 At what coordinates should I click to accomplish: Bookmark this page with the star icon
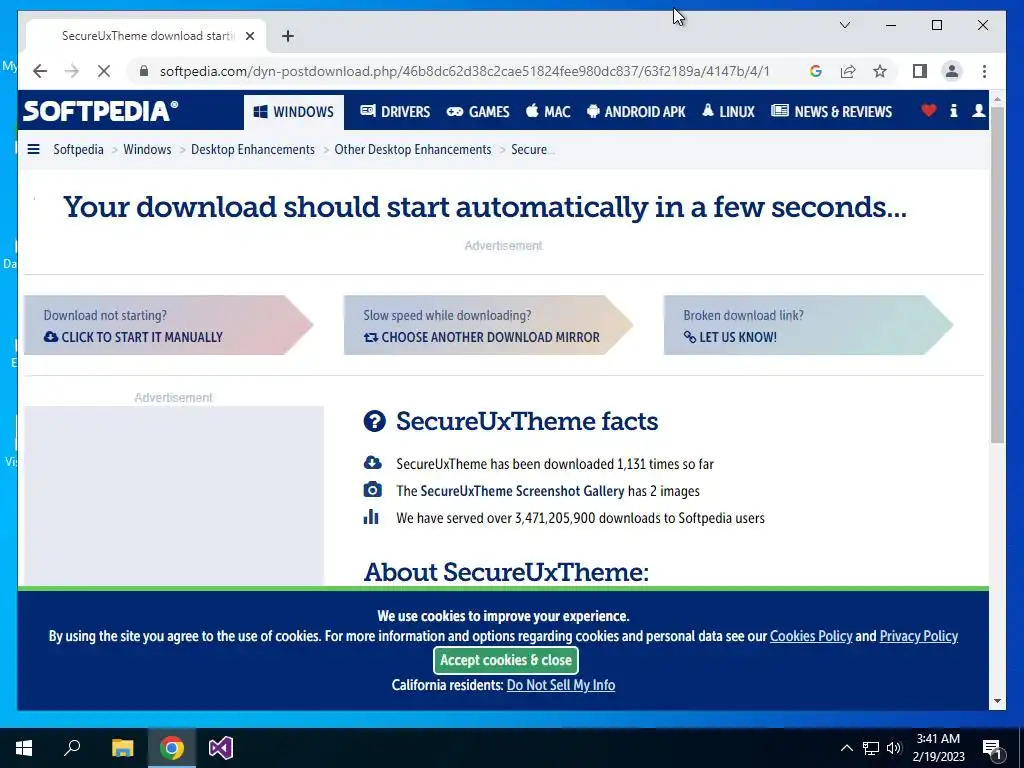click(x=880, y=71)
